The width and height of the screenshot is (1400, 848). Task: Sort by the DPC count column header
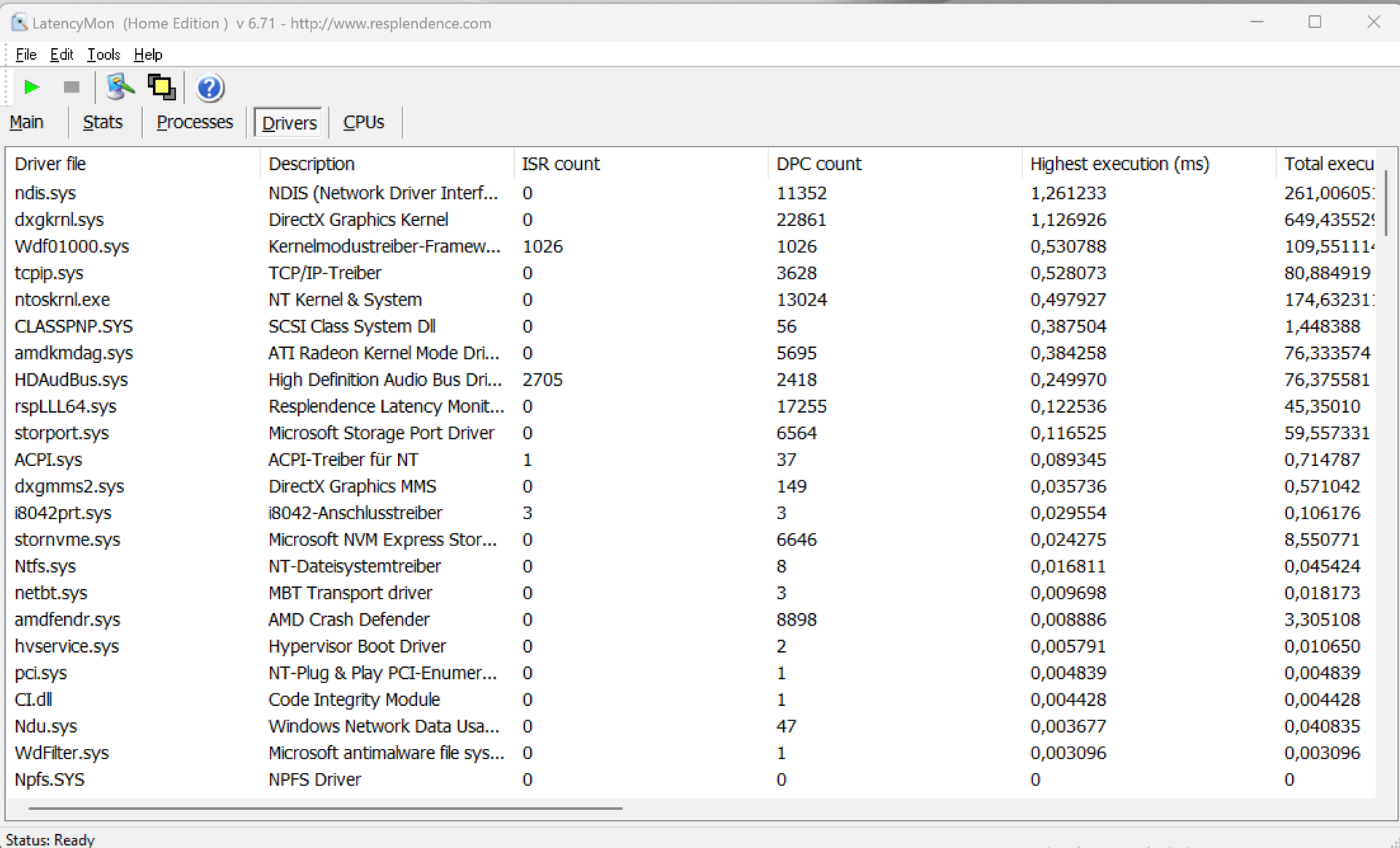coord(818,164)
